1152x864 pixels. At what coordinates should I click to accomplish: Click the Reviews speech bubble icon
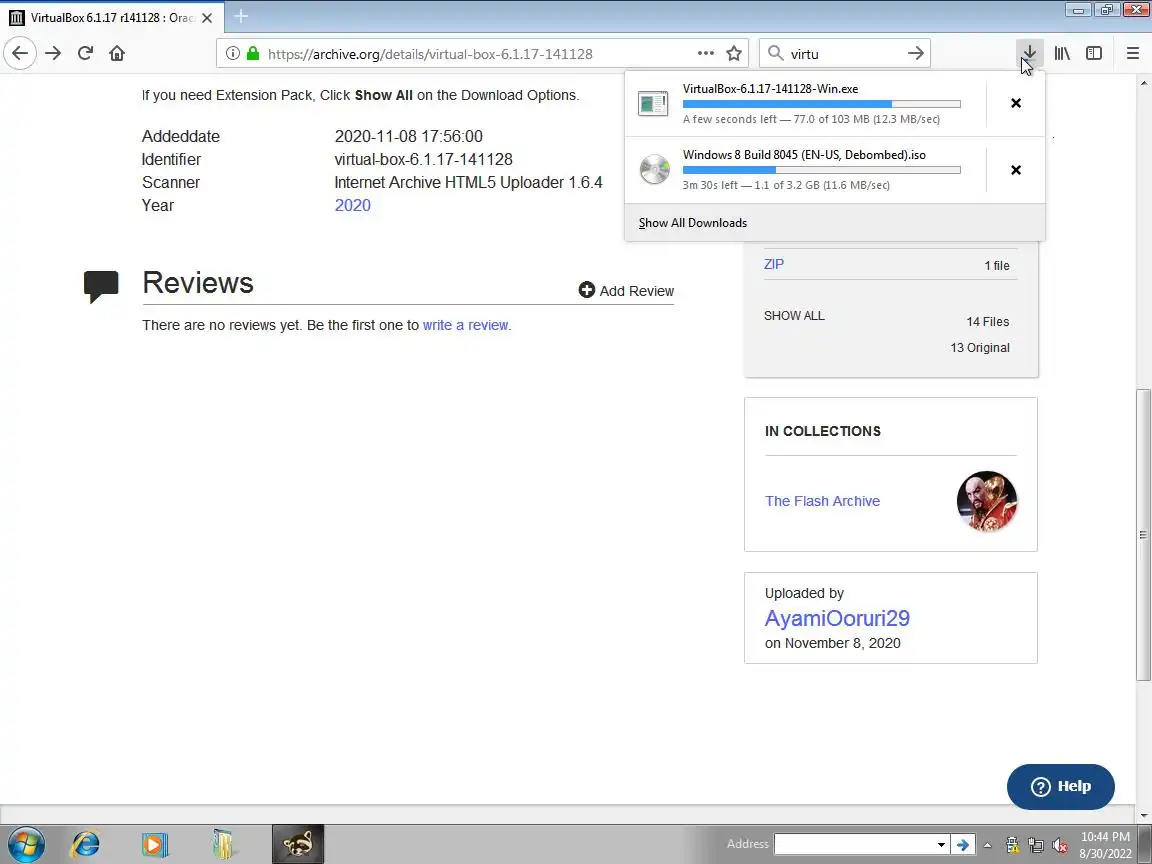tap(101, 287)
